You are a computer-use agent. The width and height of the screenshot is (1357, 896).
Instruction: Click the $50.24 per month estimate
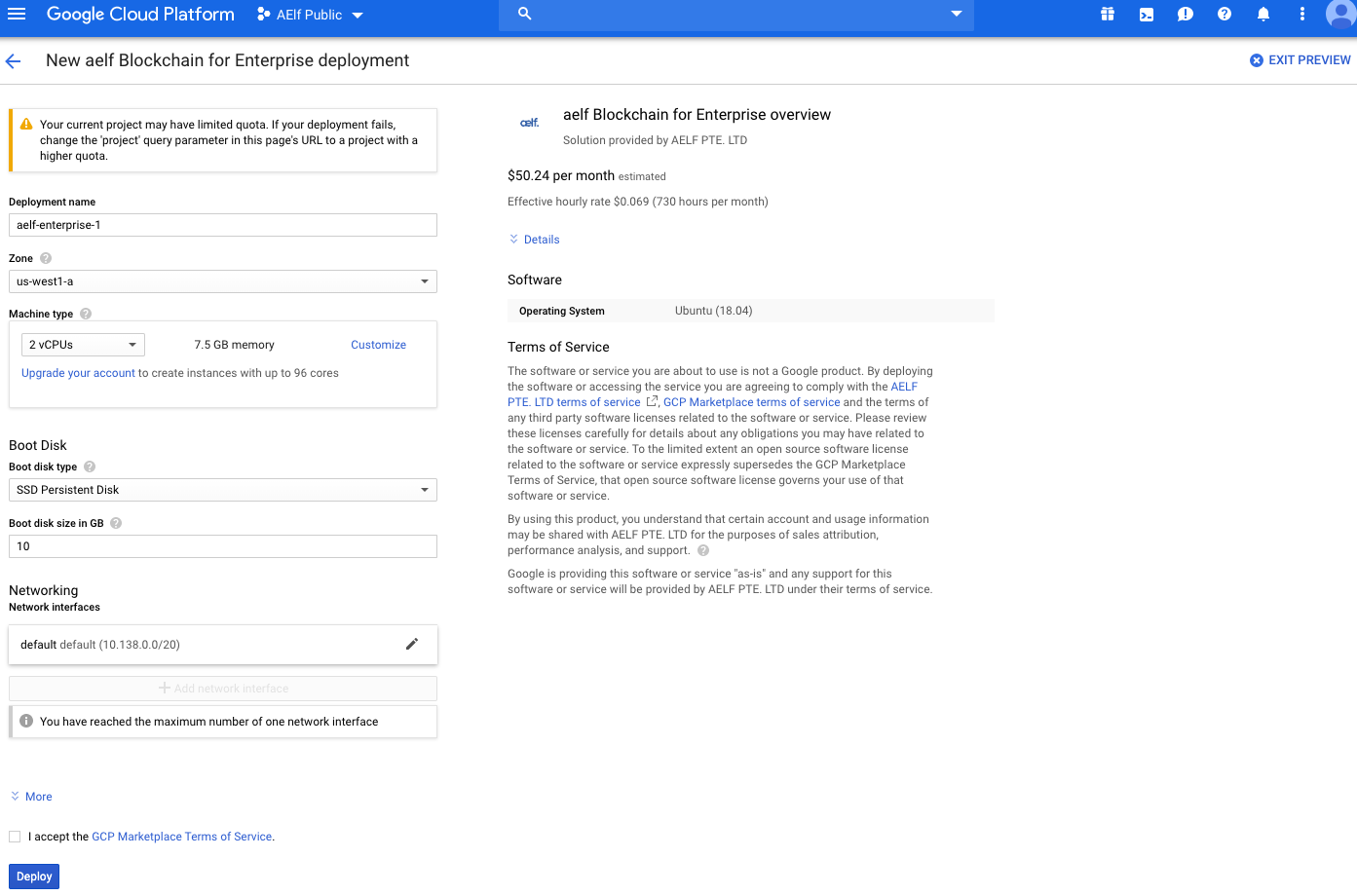561,175
